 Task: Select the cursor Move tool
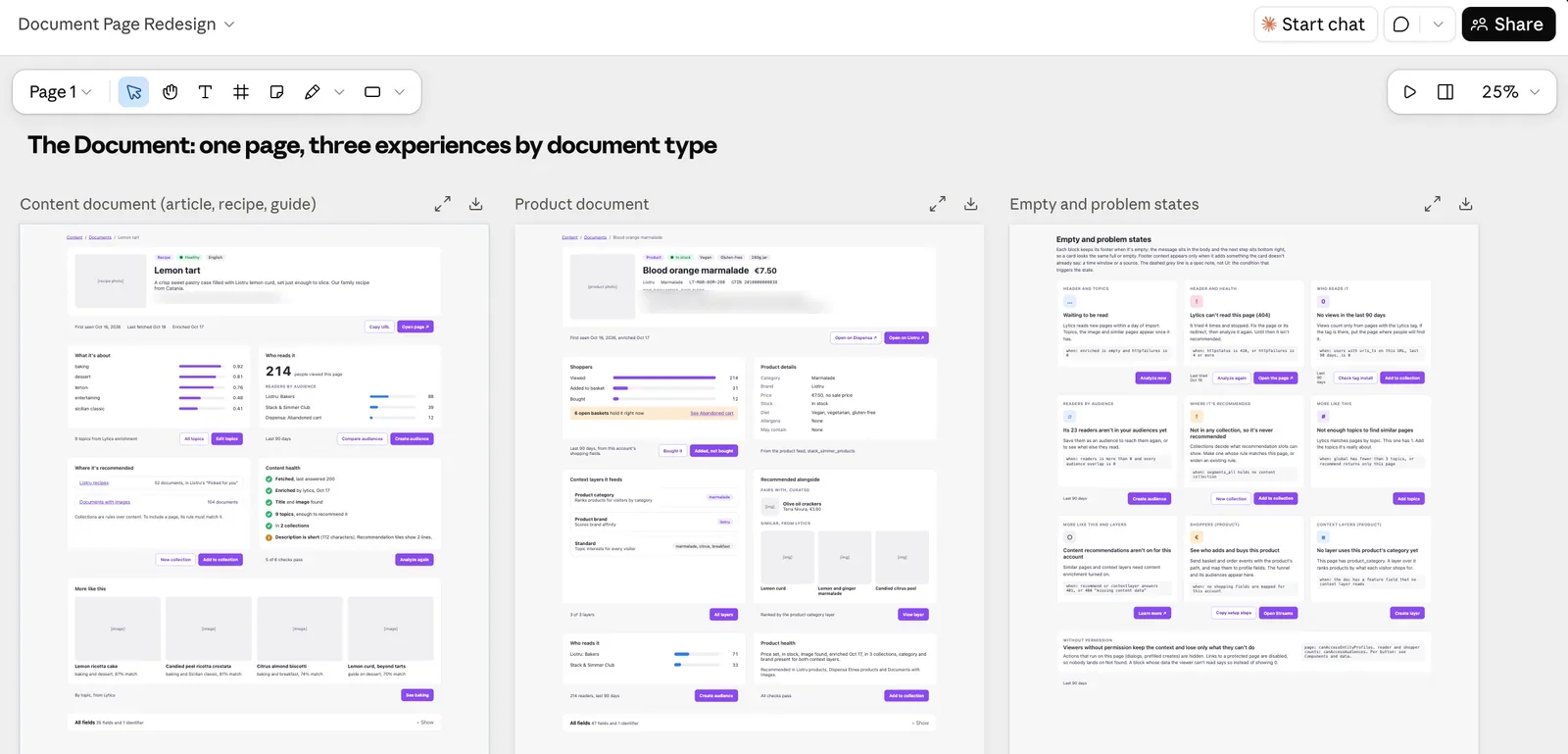pos(134,92)
